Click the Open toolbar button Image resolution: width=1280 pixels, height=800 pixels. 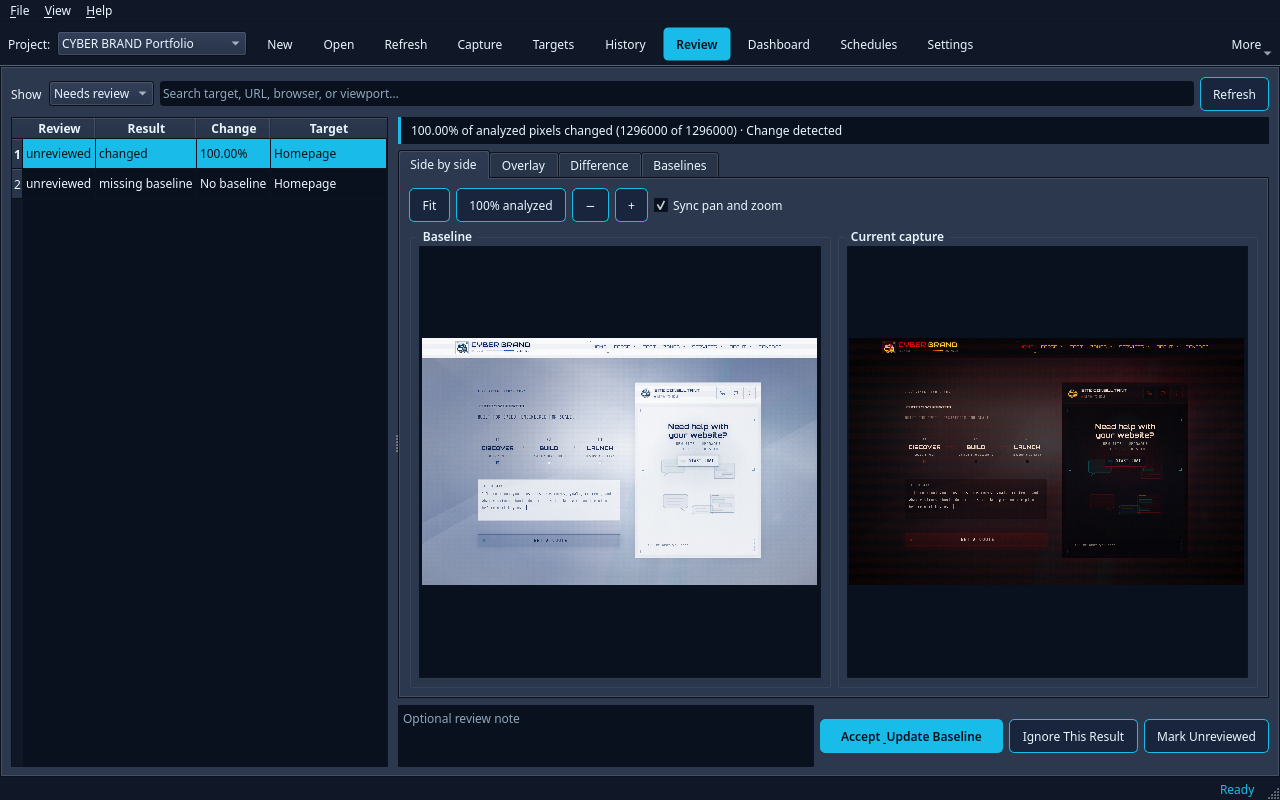point(339,44)
